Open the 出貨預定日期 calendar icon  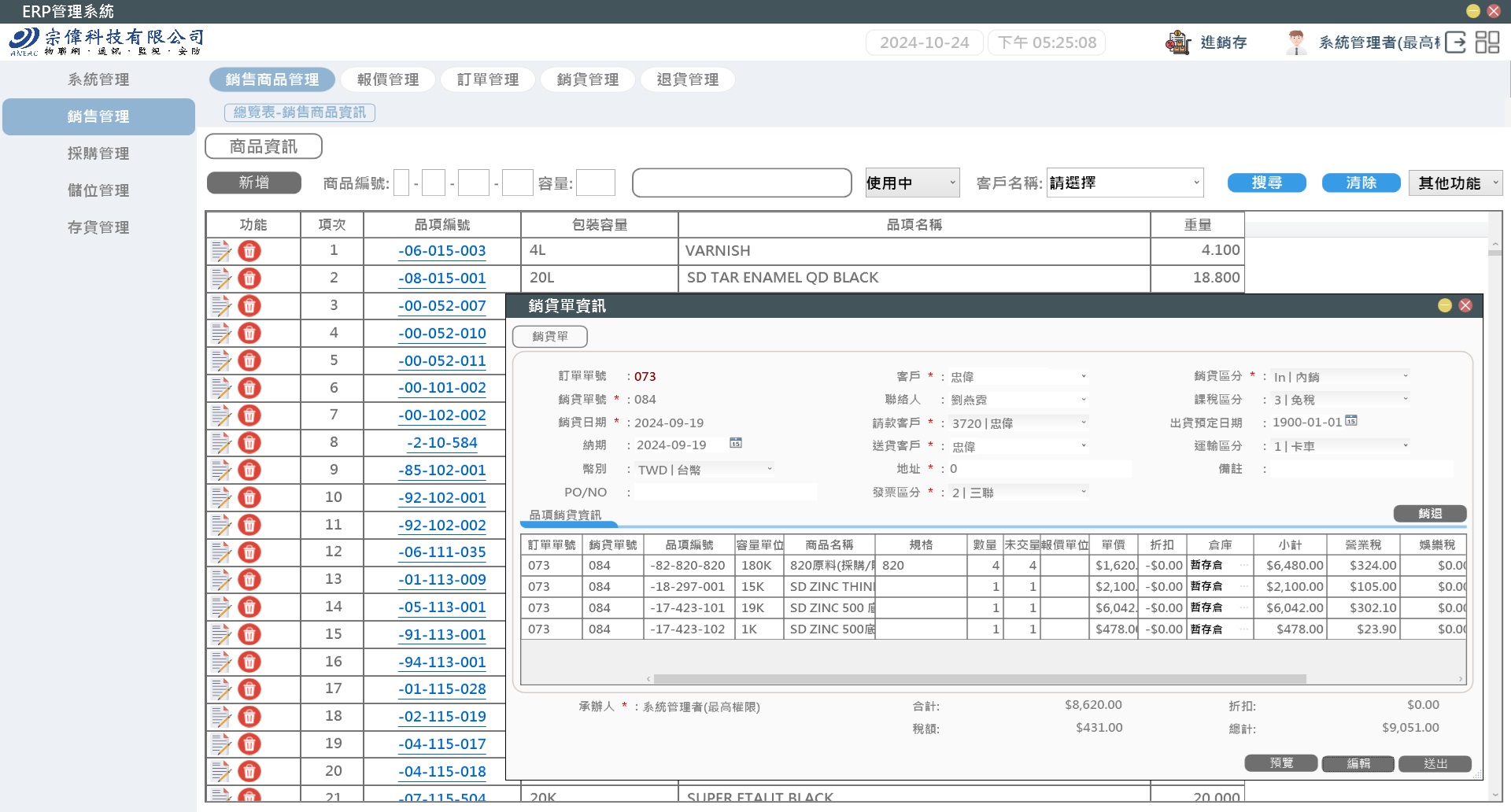click(1350, 422)
